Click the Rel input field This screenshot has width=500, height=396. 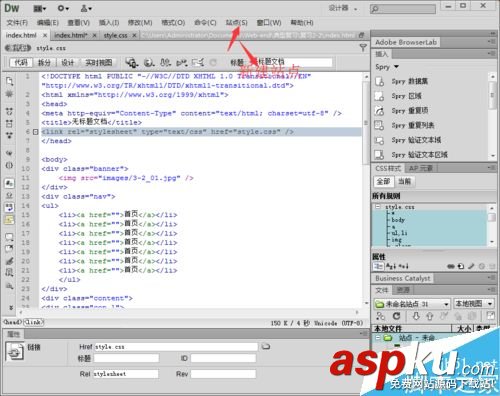click(126, 374)
